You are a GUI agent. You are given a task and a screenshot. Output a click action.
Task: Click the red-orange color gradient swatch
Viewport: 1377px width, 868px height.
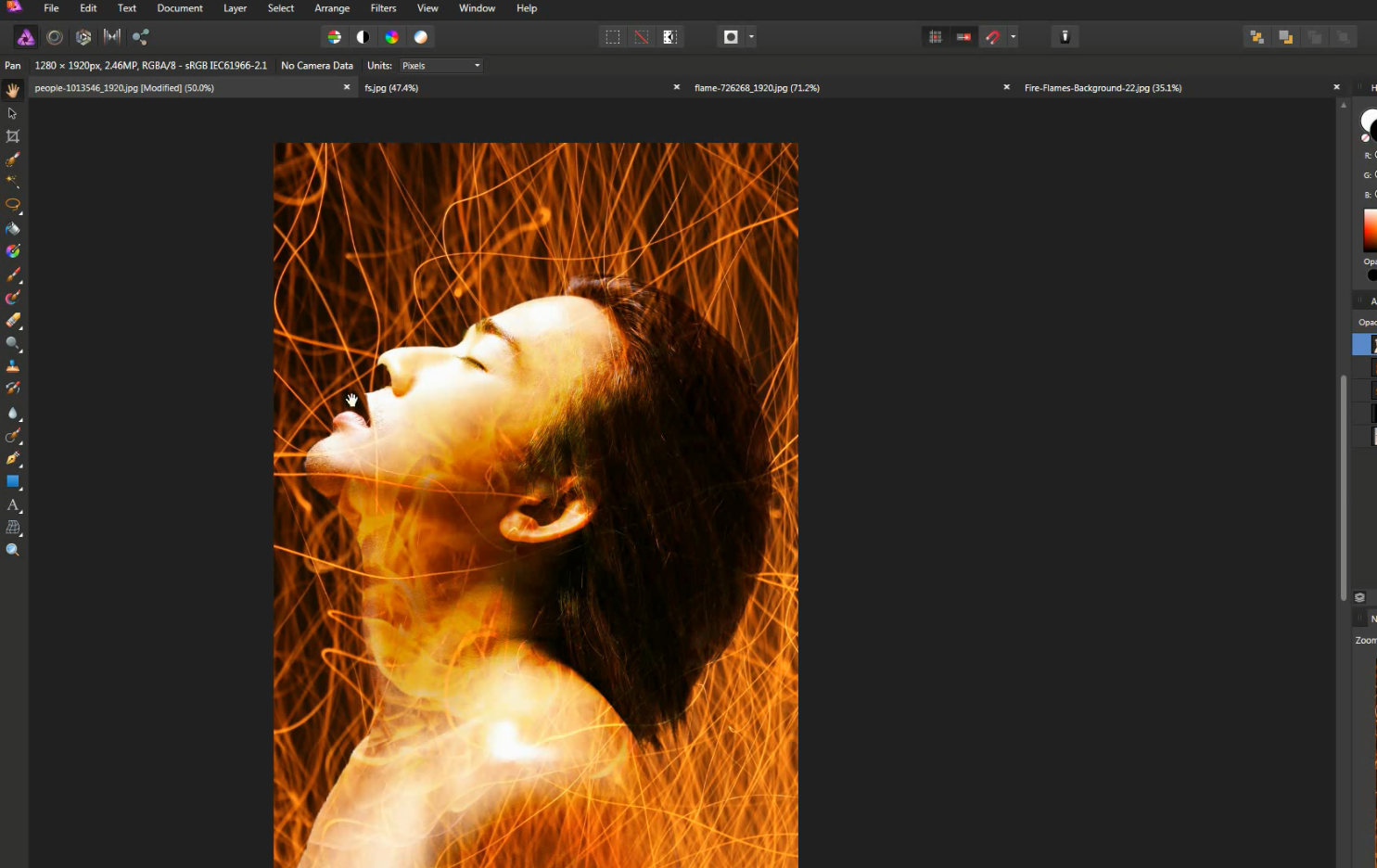(x=1370, y=230)
